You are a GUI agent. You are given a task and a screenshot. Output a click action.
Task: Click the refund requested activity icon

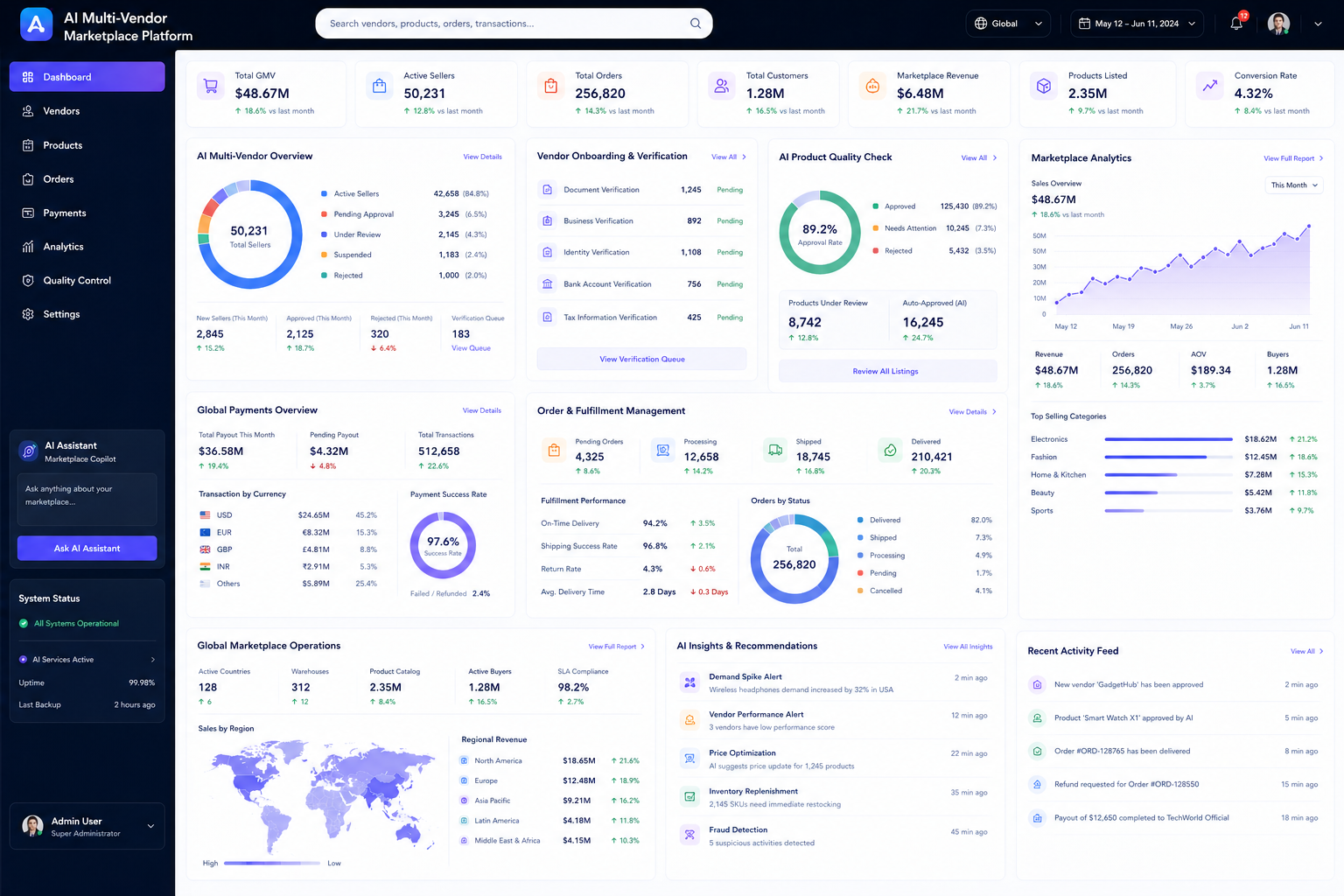1037,784
